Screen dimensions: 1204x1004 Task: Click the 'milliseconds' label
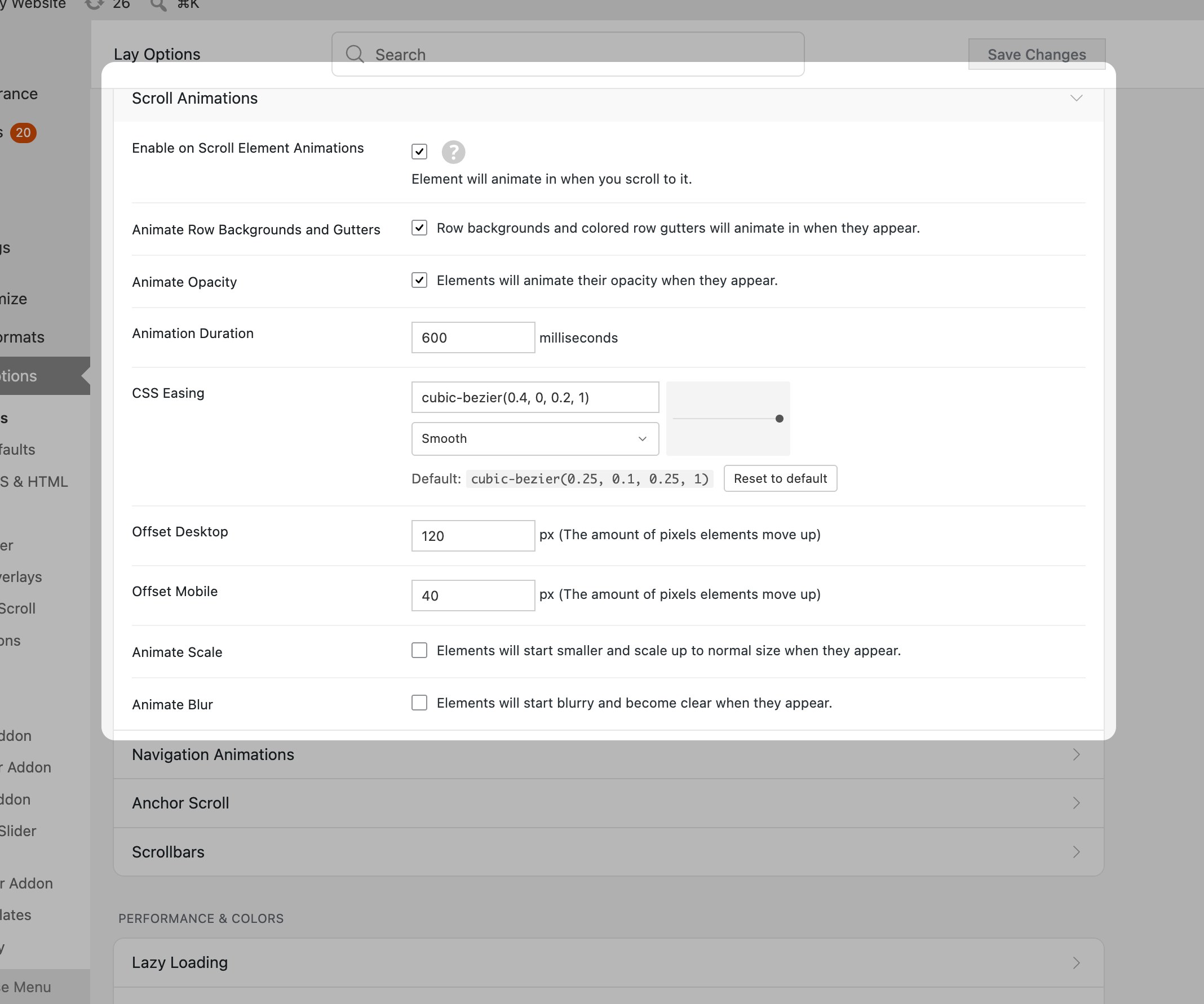(578, 337)
